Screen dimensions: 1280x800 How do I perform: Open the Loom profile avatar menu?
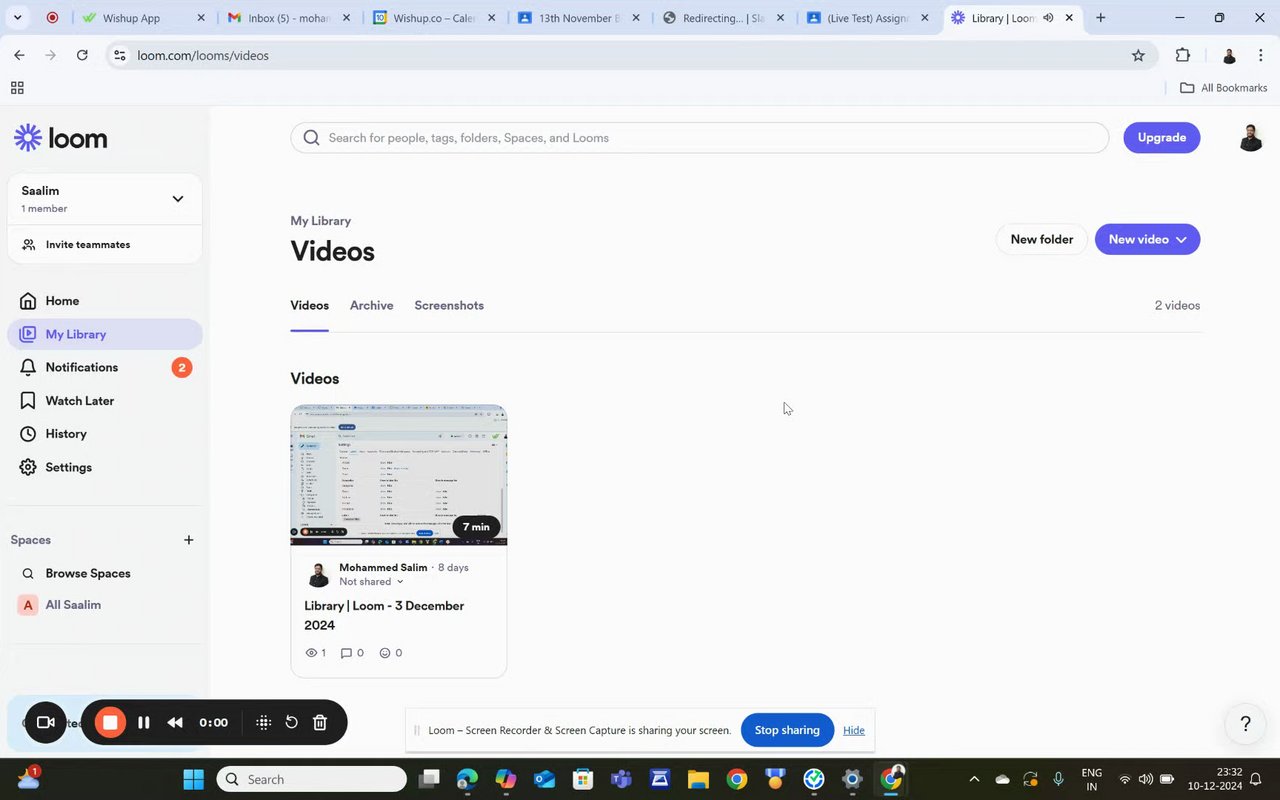coord(1250,138)
